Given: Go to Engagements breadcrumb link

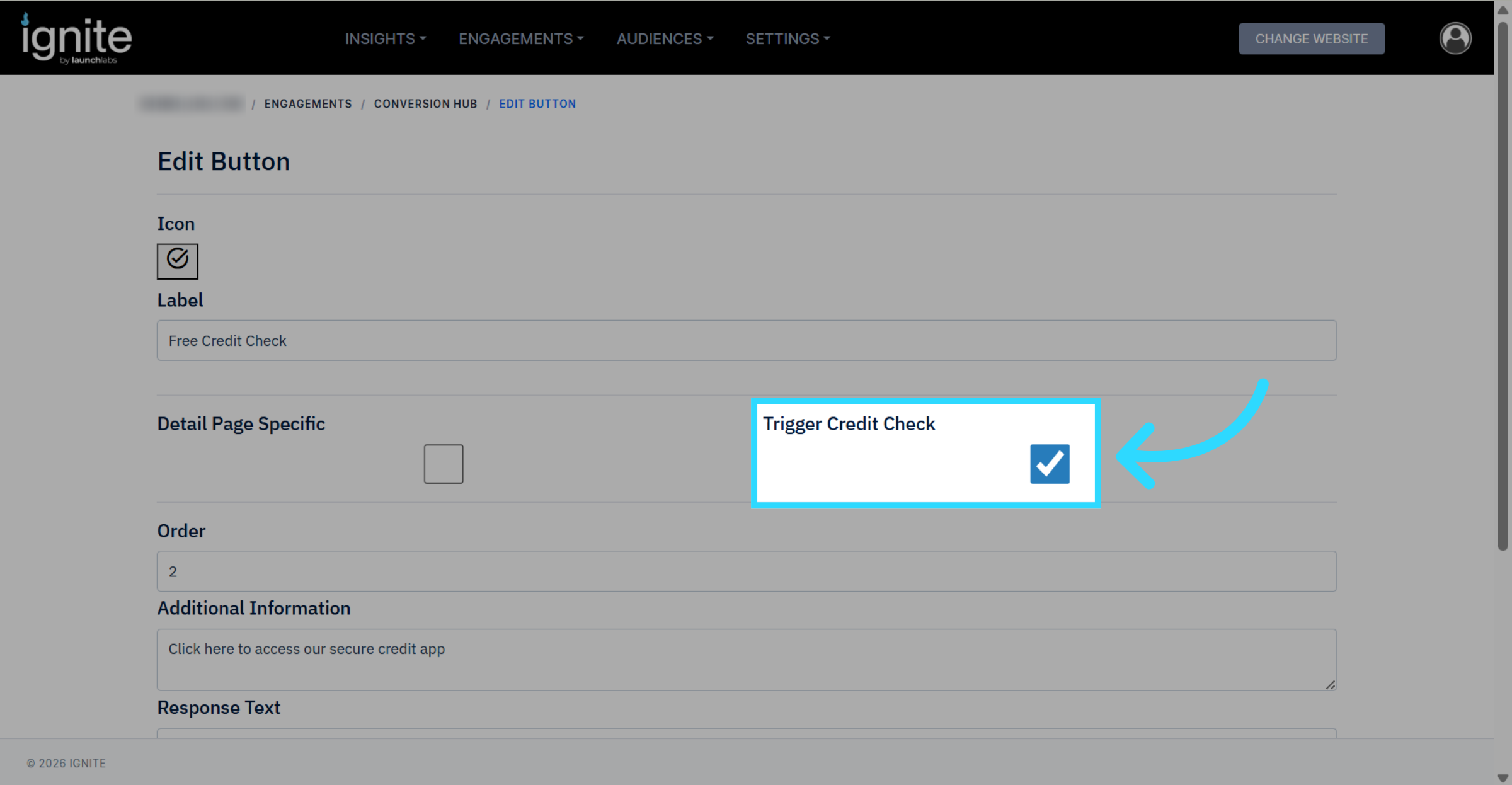Looking at the screenshot, I should tap(307, 104).
